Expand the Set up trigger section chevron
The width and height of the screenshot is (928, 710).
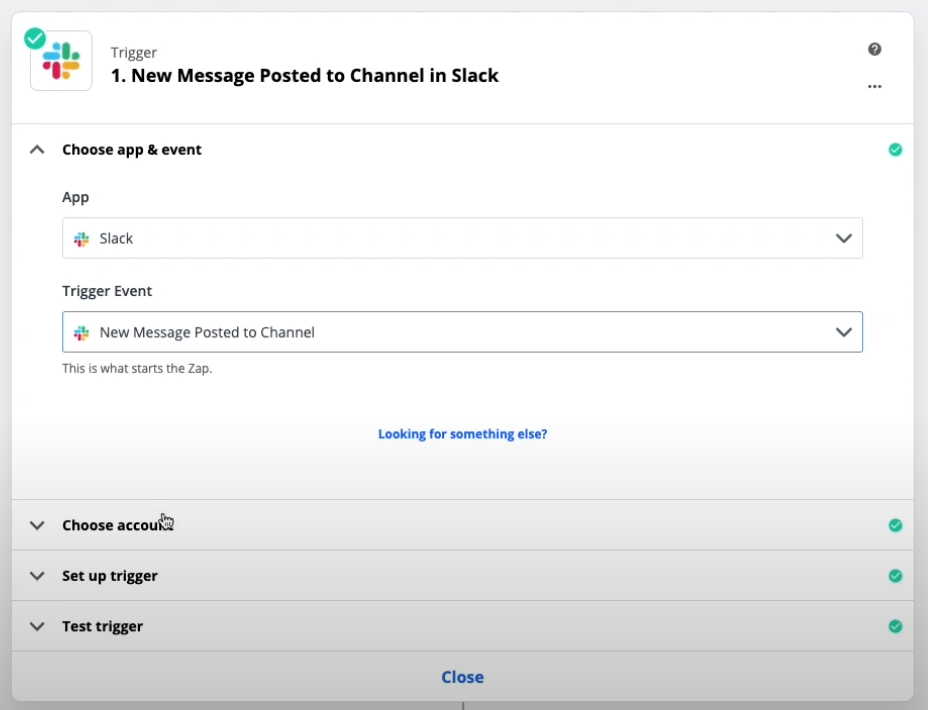tap(37, 576)
